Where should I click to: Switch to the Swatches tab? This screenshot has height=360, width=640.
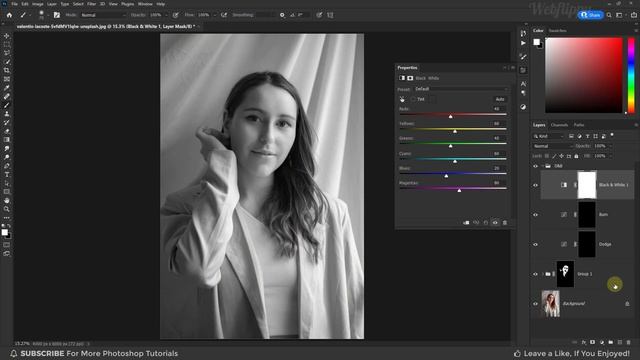[x=558, y=31]
